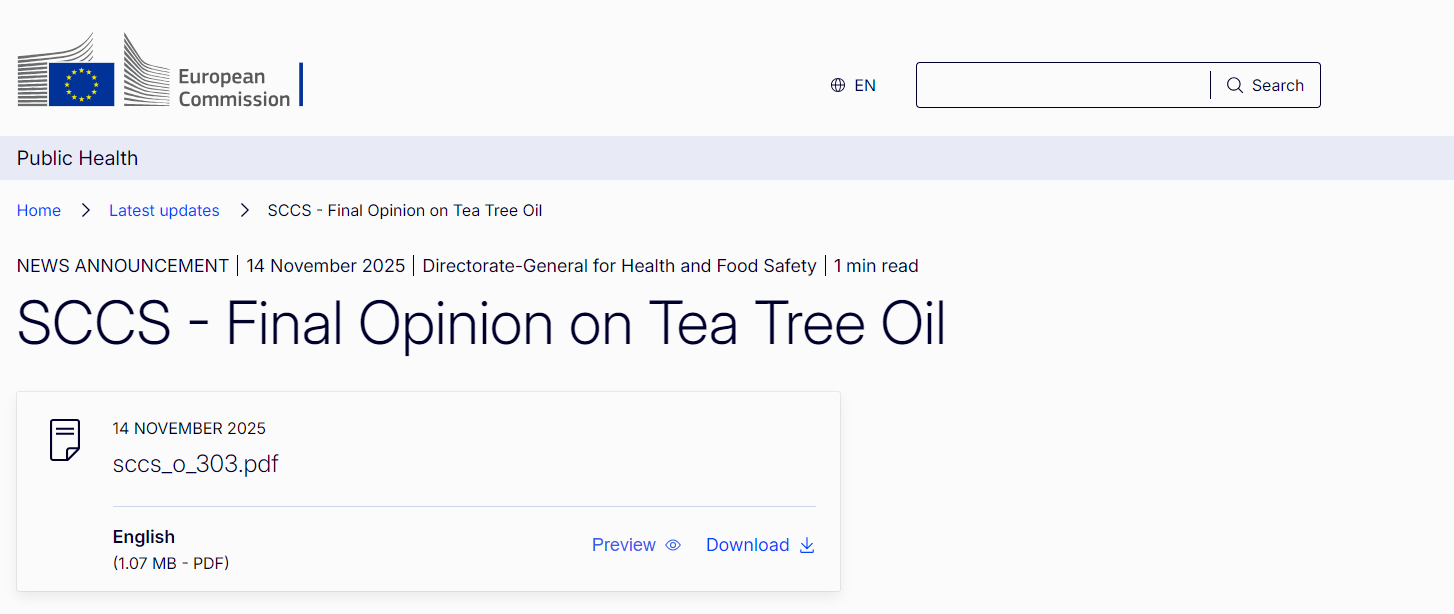Preview the sccs_o_303.pdf document

(623, 545)
